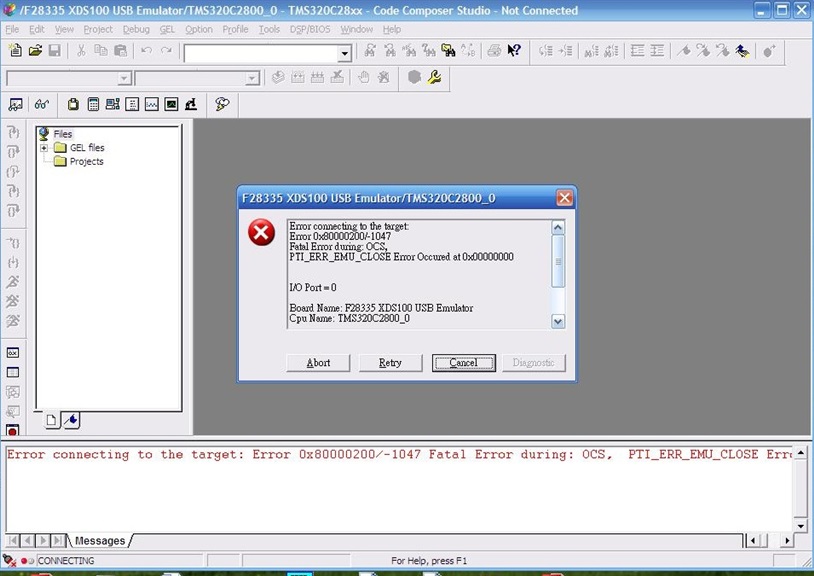This screenshot has width=814, height=576.
Task: Click the Redo arrow icon
Action: click(x=166, y=50)
